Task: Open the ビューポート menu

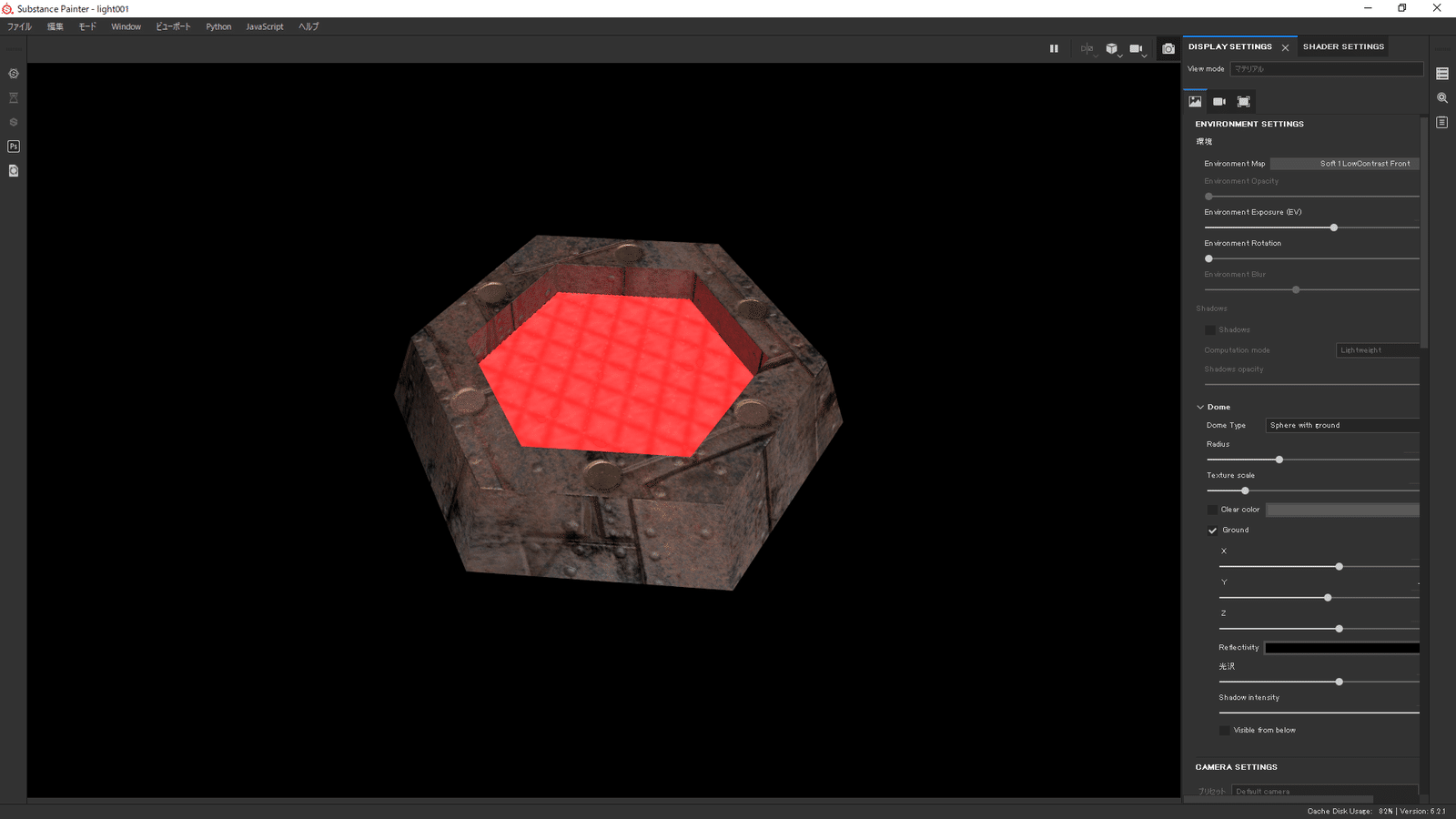Action: pyautogui.click(x=173, y=26)
